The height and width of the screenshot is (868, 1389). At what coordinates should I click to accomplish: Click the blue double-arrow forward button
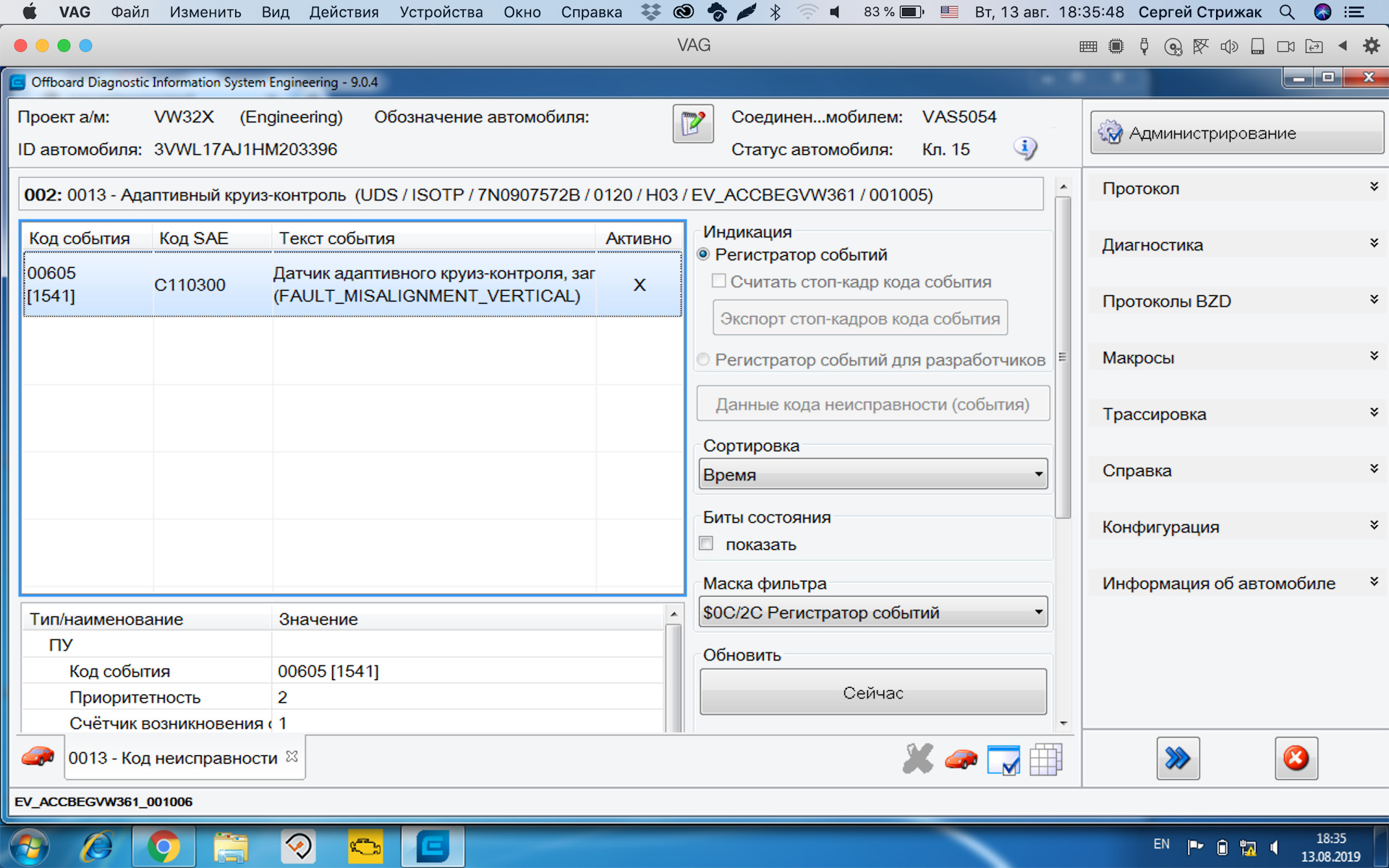(1178, 758)
